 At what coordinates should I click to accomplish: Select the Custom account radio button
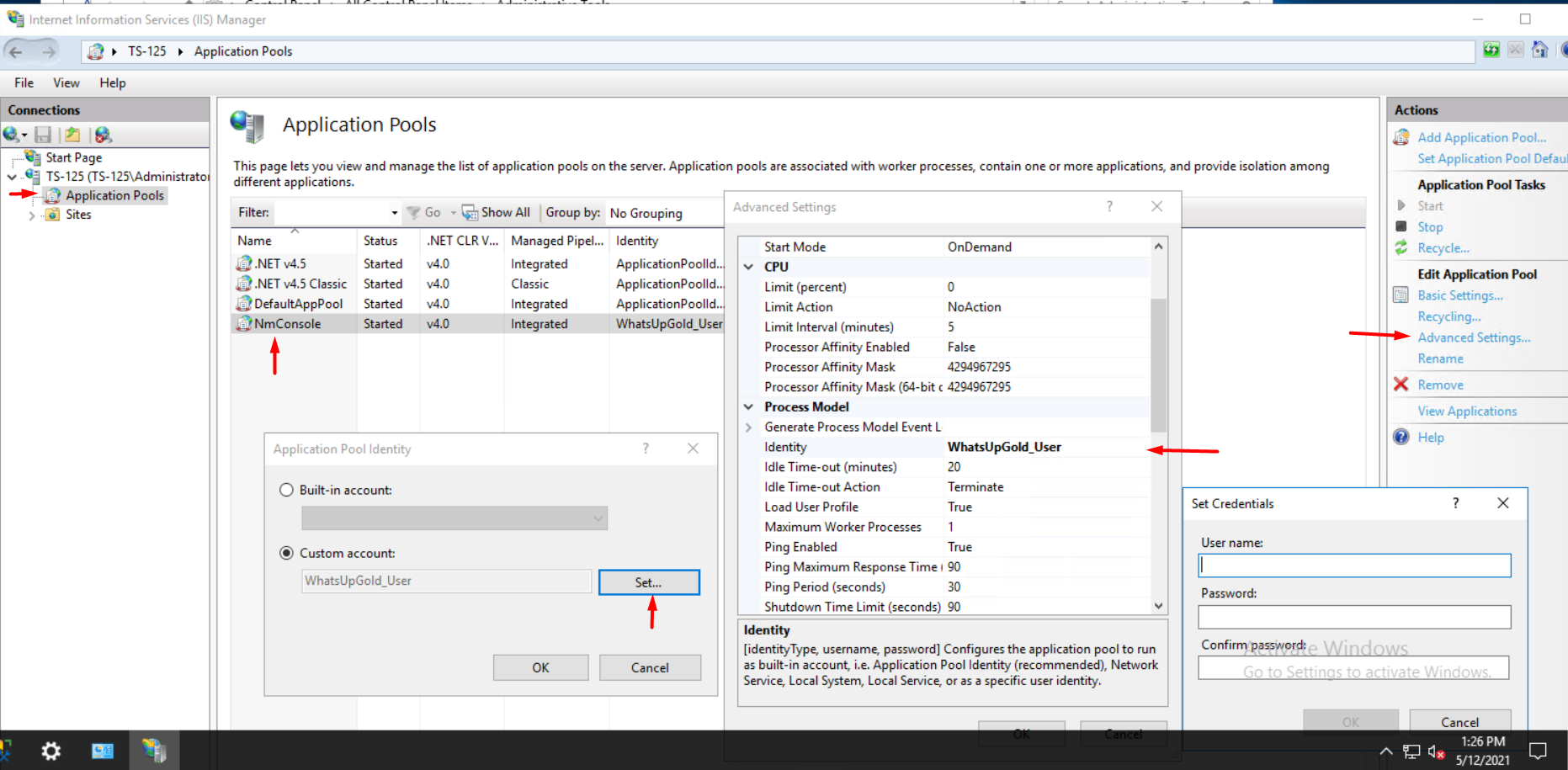click(x=286, y=553)
